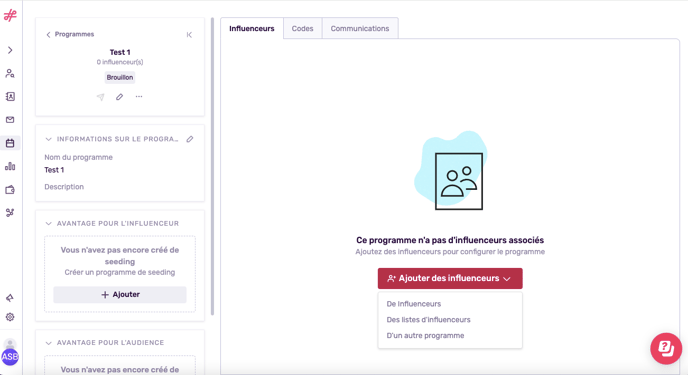Collapse Avantage pour l'audience section
This screenshot has height=375, width=688.
click(x=48, y=343)
